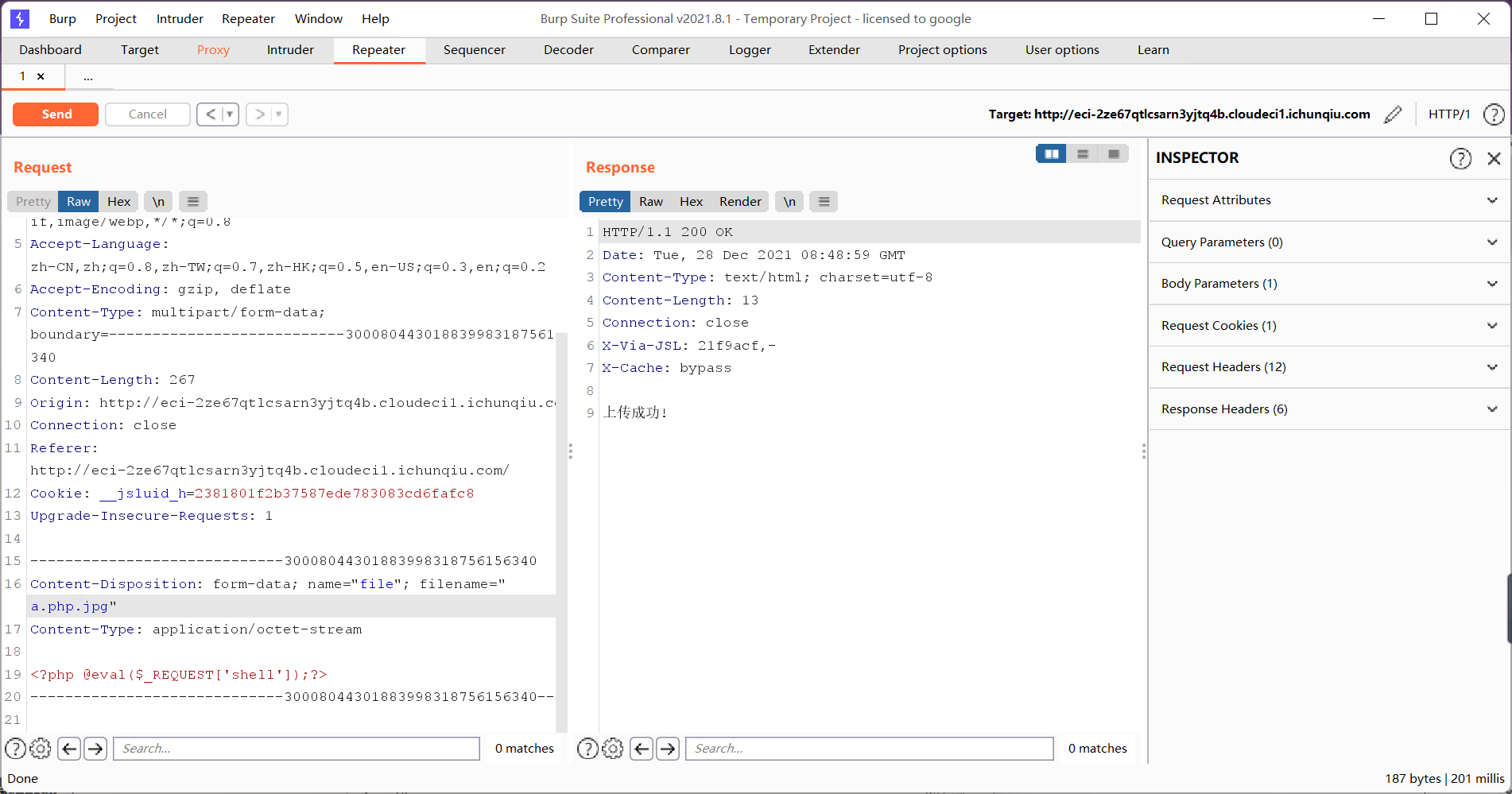Close the Inspector panel
1512x794 pixels.
(1495, 158)
